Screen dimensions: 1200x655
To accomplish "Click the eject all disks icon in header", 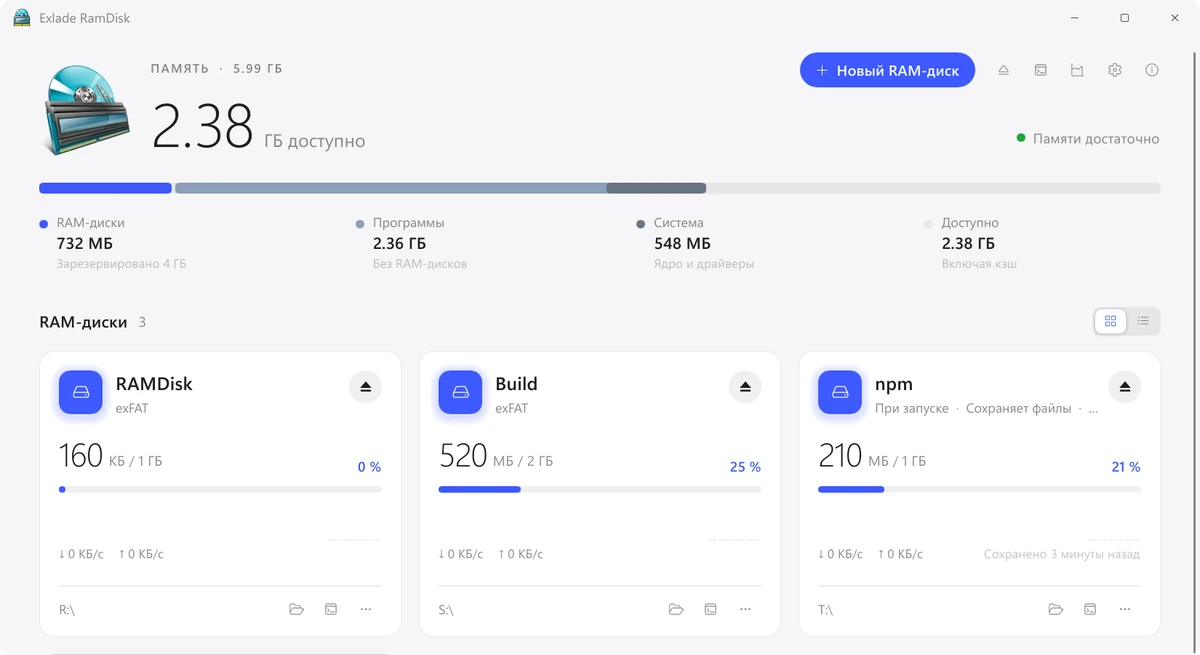I will tap(1004, 70).
